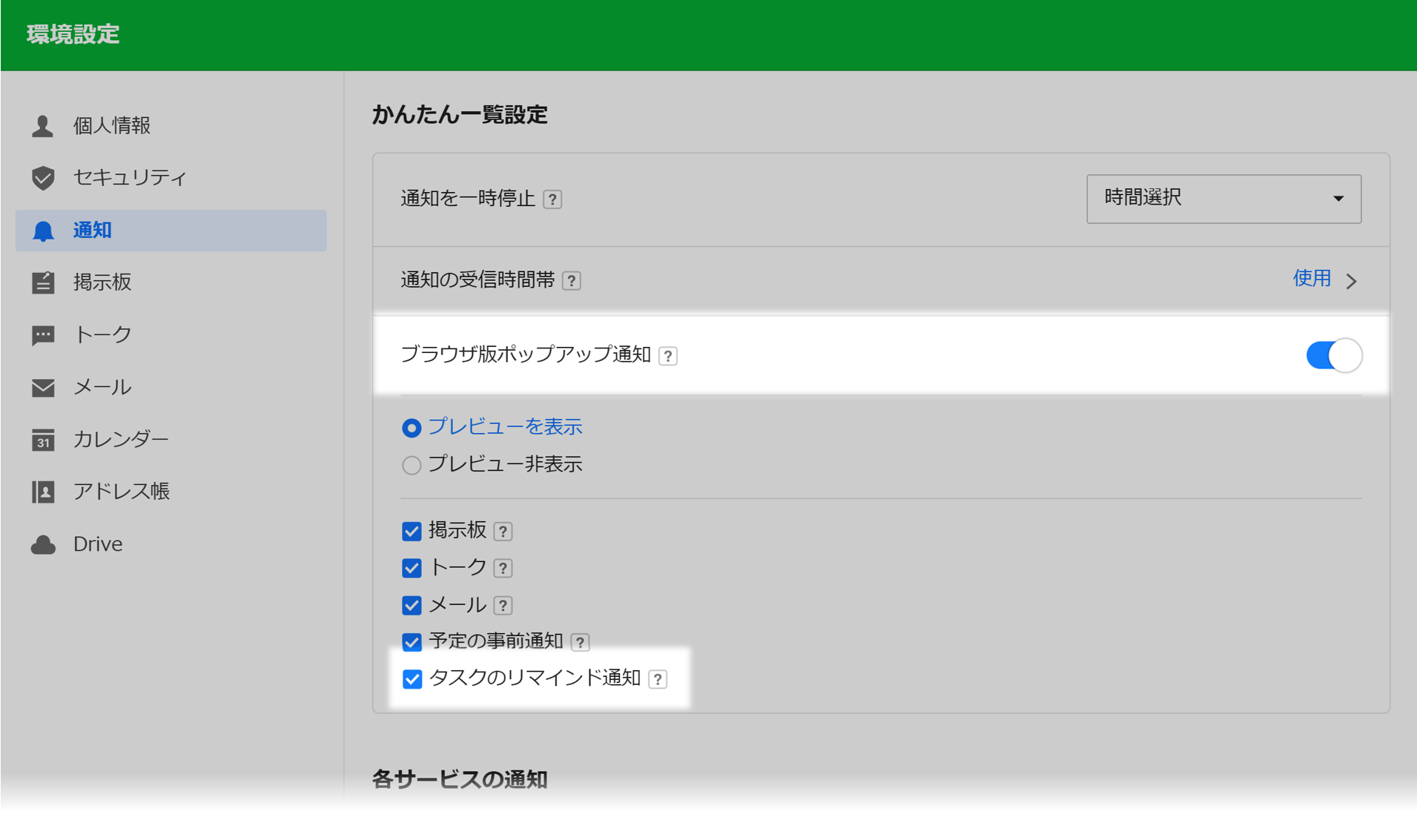Open the 掲示板 settings menu item
Image resolution: width=1417 pixels, height=840 pixels.
pos(102,282)
